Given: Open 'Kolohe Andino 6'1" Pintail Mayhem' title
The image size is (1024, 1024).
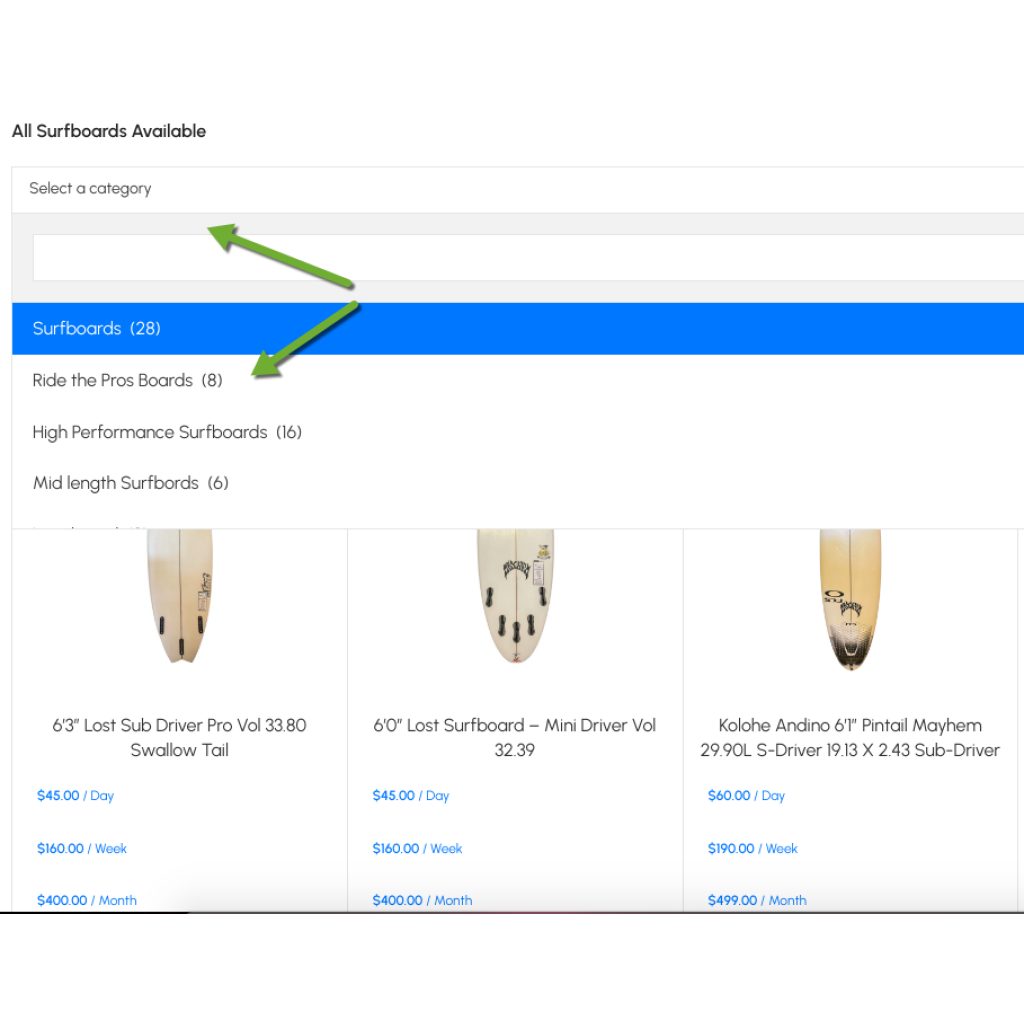Looking at the screenshot, I should pos(850,737).
